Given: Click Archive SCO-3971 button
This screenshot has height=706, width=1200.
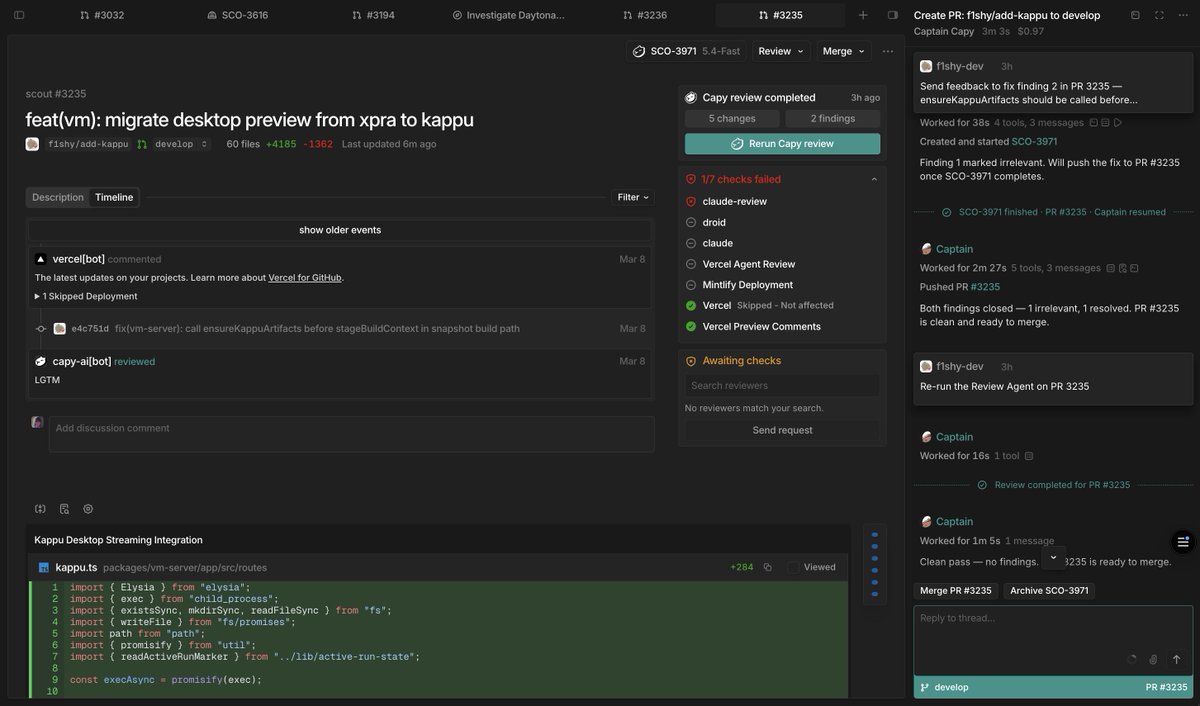Looking at the screenshot, I should click(1048, 590).
